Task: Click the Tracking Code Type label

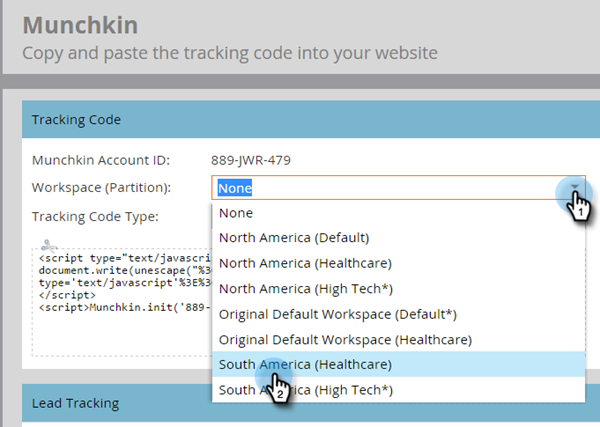Action: coord(95,217)
